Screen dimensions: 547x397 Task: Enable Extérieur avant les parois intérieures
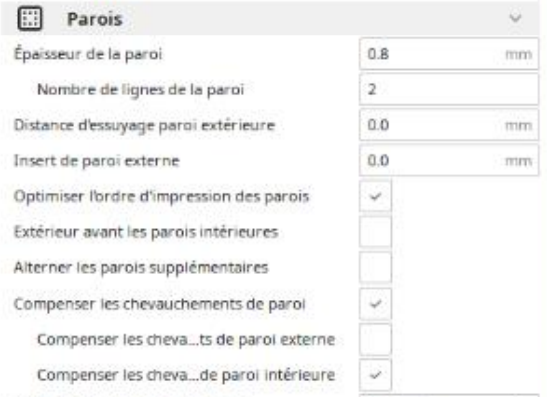375,232
